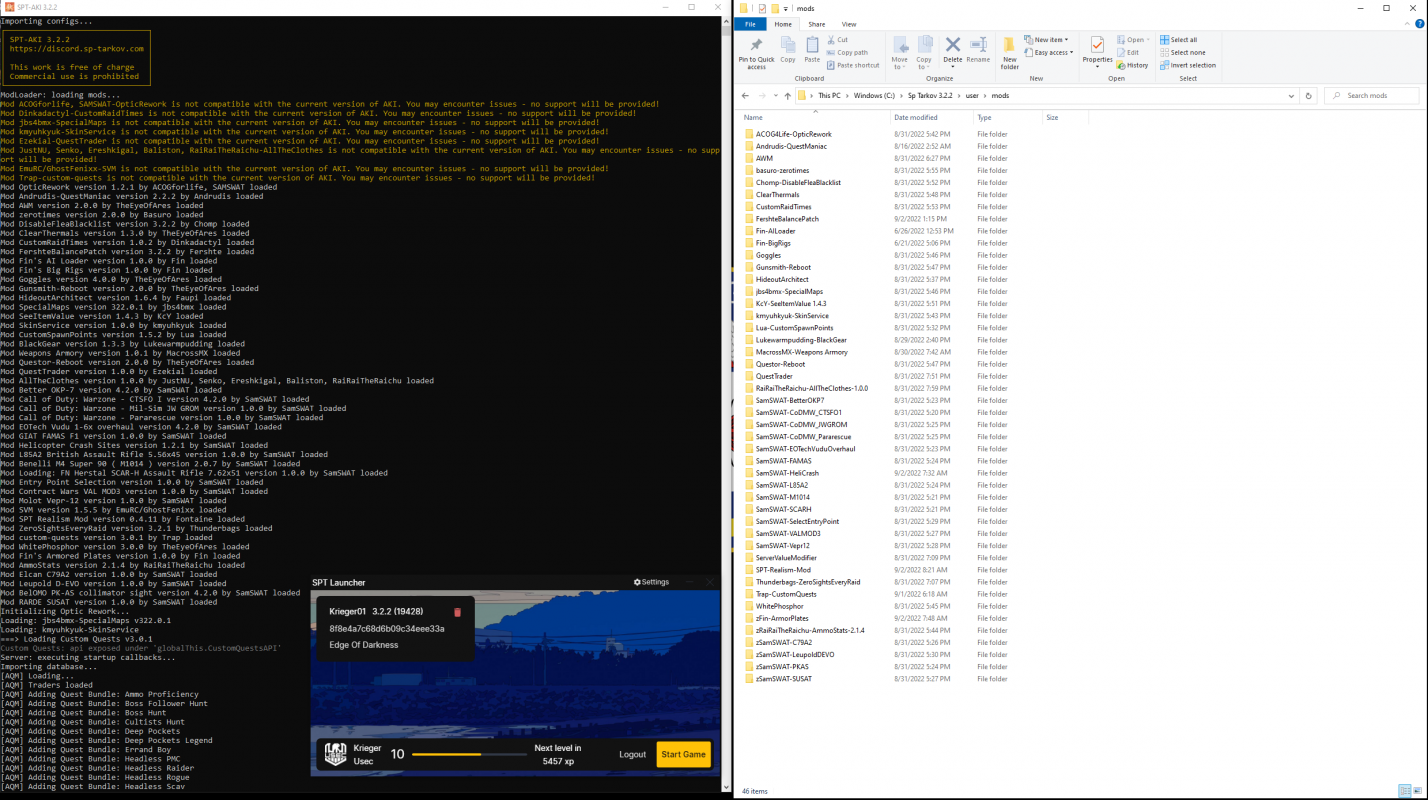Refresh the mods folder view
The height and width of the screenshot is (800, 1428).
point(1308,96)
